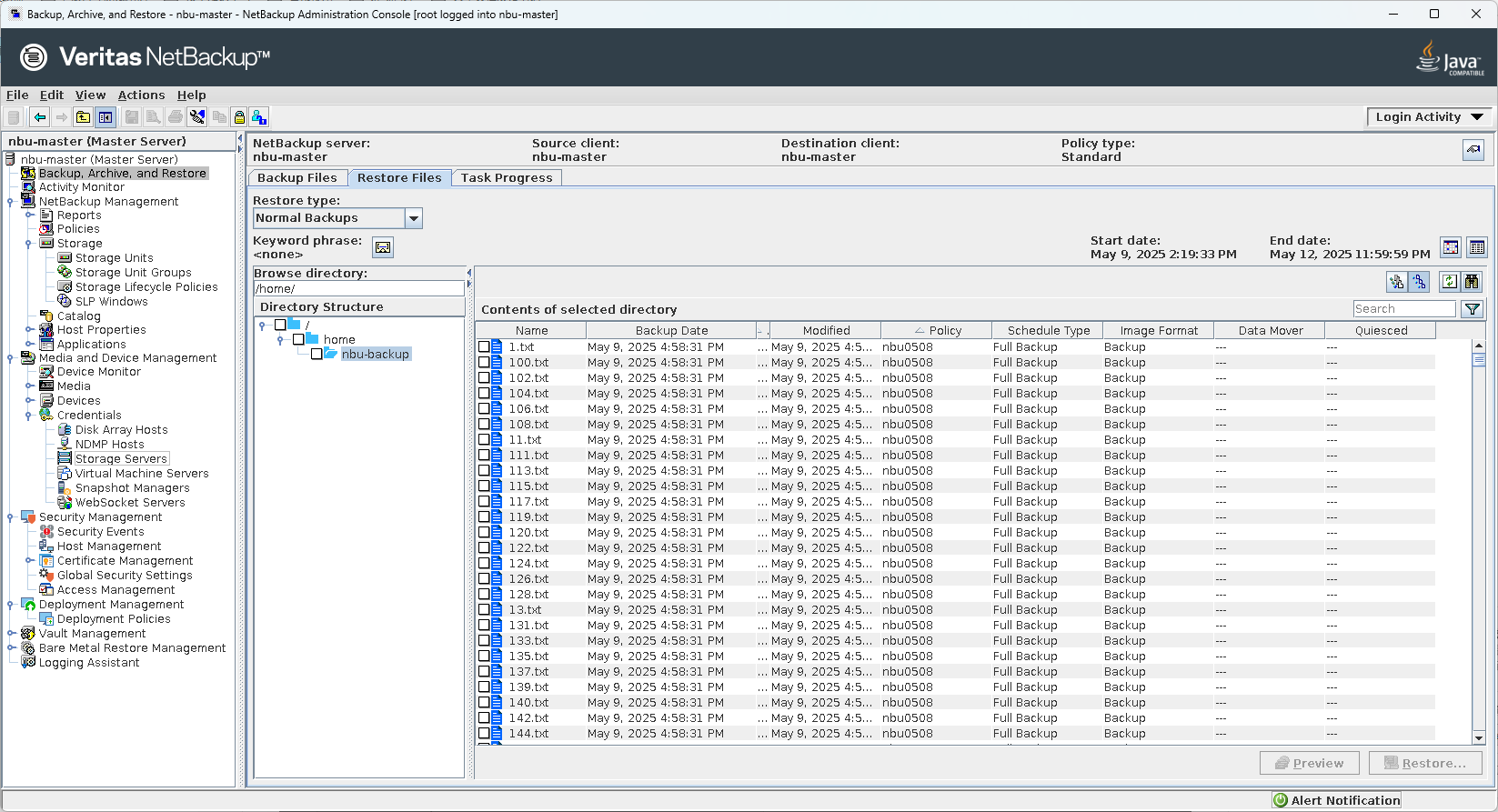Open the calendar date range icon

(x=1451, y=247)
